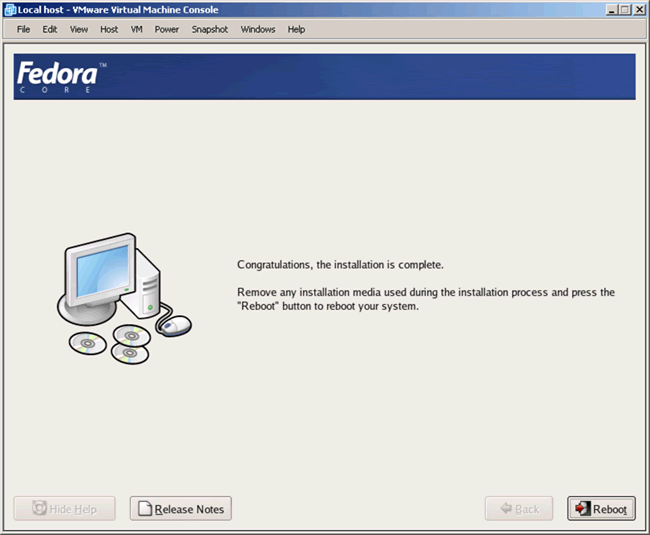The height and width of the screenshot is (535, 650).
Task: Open the Windows menu
Action: click(258, 29)
